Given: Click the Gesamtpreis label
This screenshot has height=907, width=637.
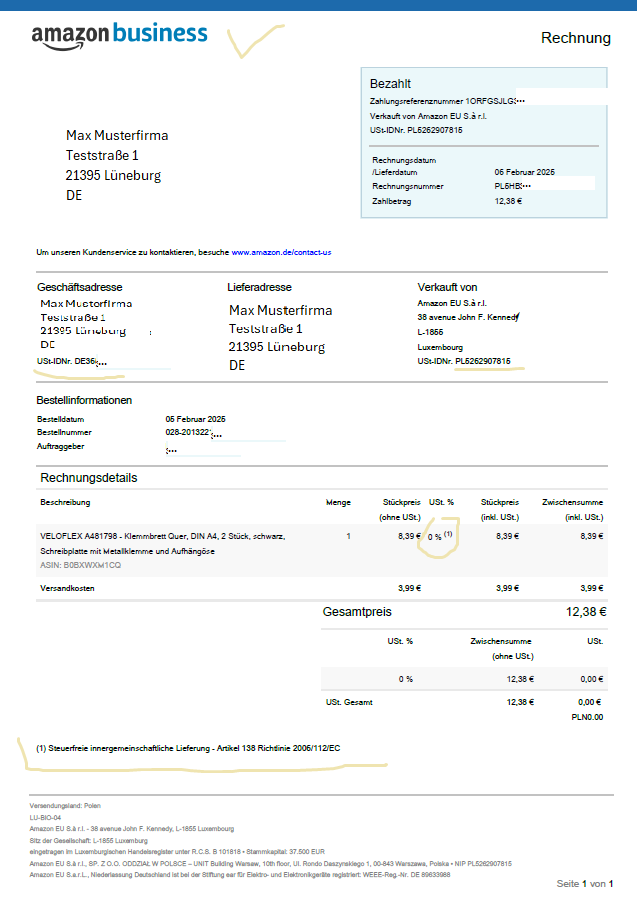Looking at the screenshot, I should pos(357,612).
